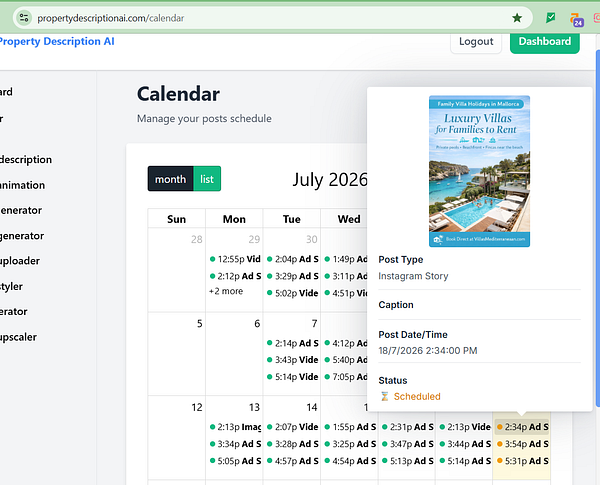Open the 3:11p Ad event on Wednesday
Image resolution: width=600 pixels, height=485 pixels.
[x=345, y=276]
